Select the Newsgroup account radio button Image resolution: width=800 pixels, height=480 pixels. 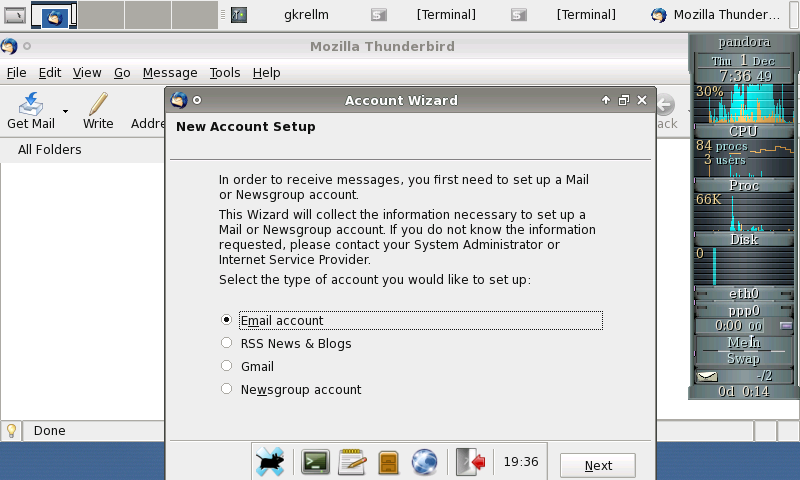coord(227,389)
